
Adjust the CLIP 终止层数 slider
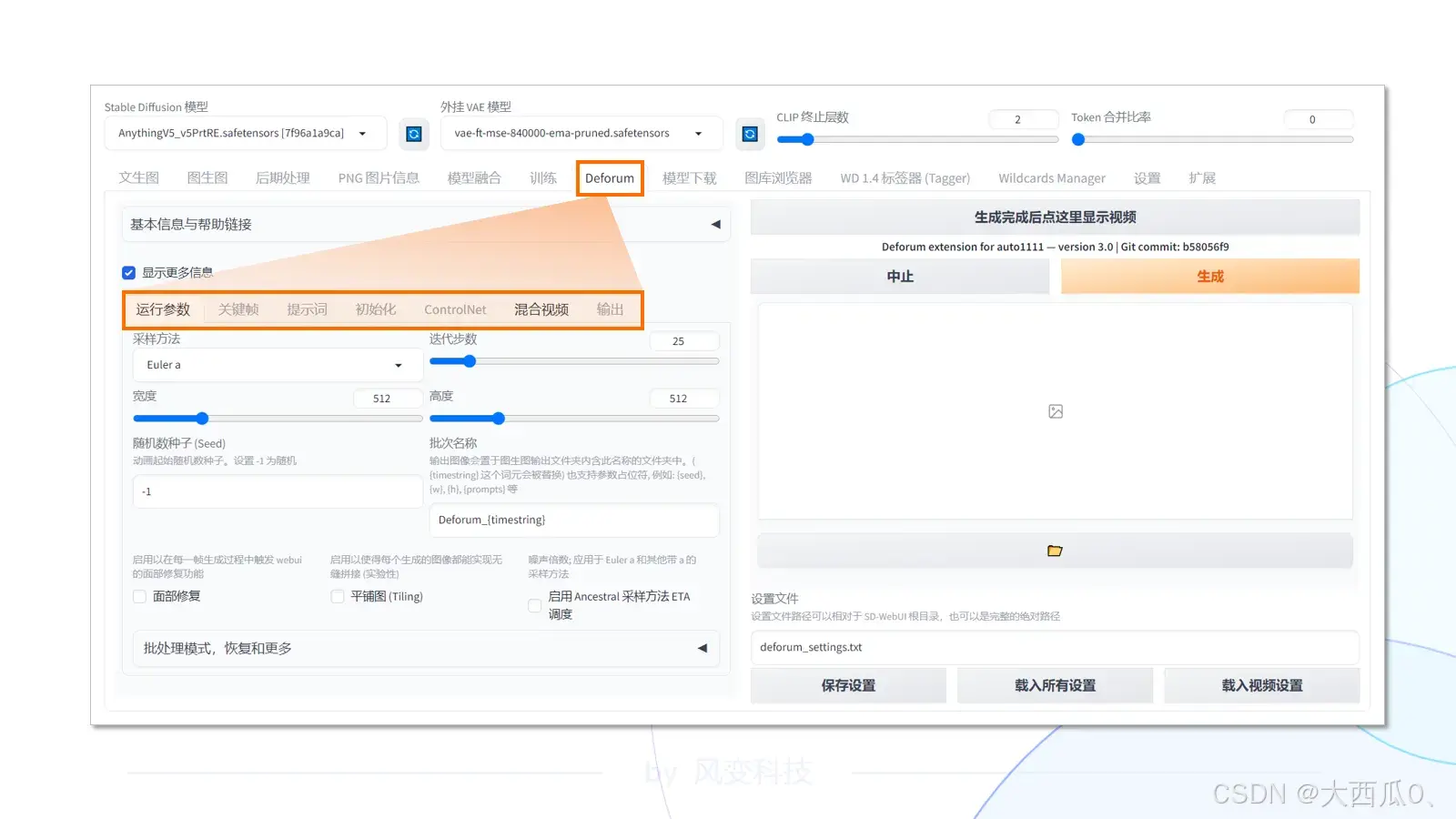917,140
